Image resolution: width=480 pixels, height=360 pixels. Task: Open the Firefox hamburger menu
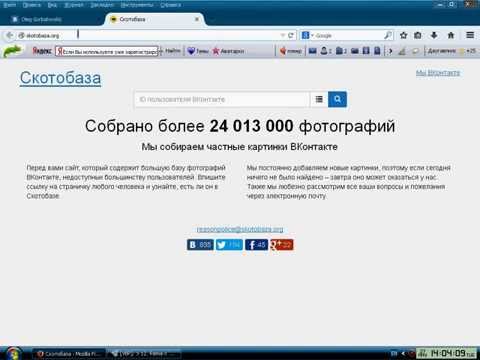pos(470,35)
